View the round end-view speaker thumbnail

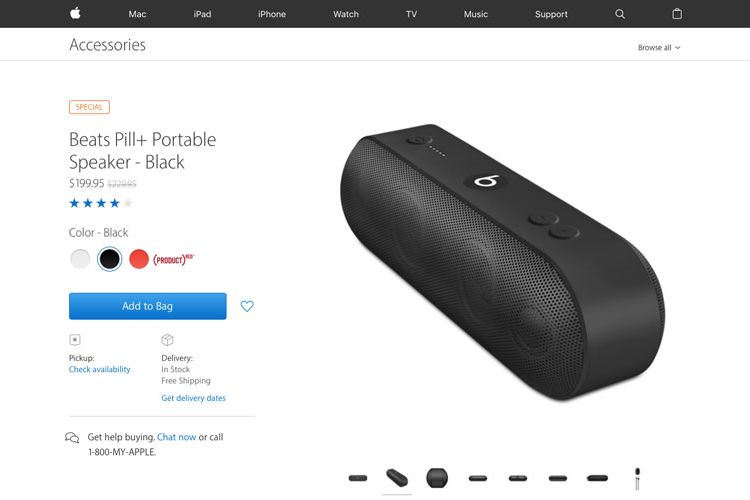pyautogui.click(x=437, y=478)
